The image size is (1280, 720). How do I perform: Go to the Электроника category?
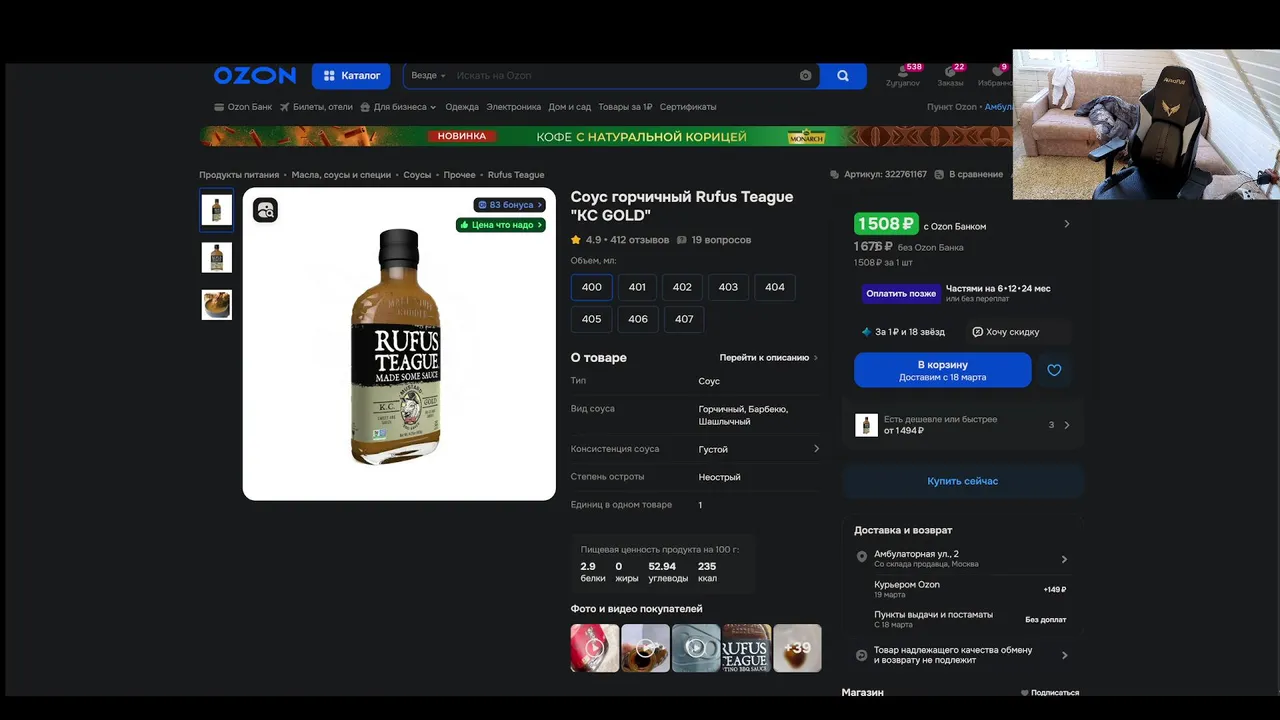(513, 107)
